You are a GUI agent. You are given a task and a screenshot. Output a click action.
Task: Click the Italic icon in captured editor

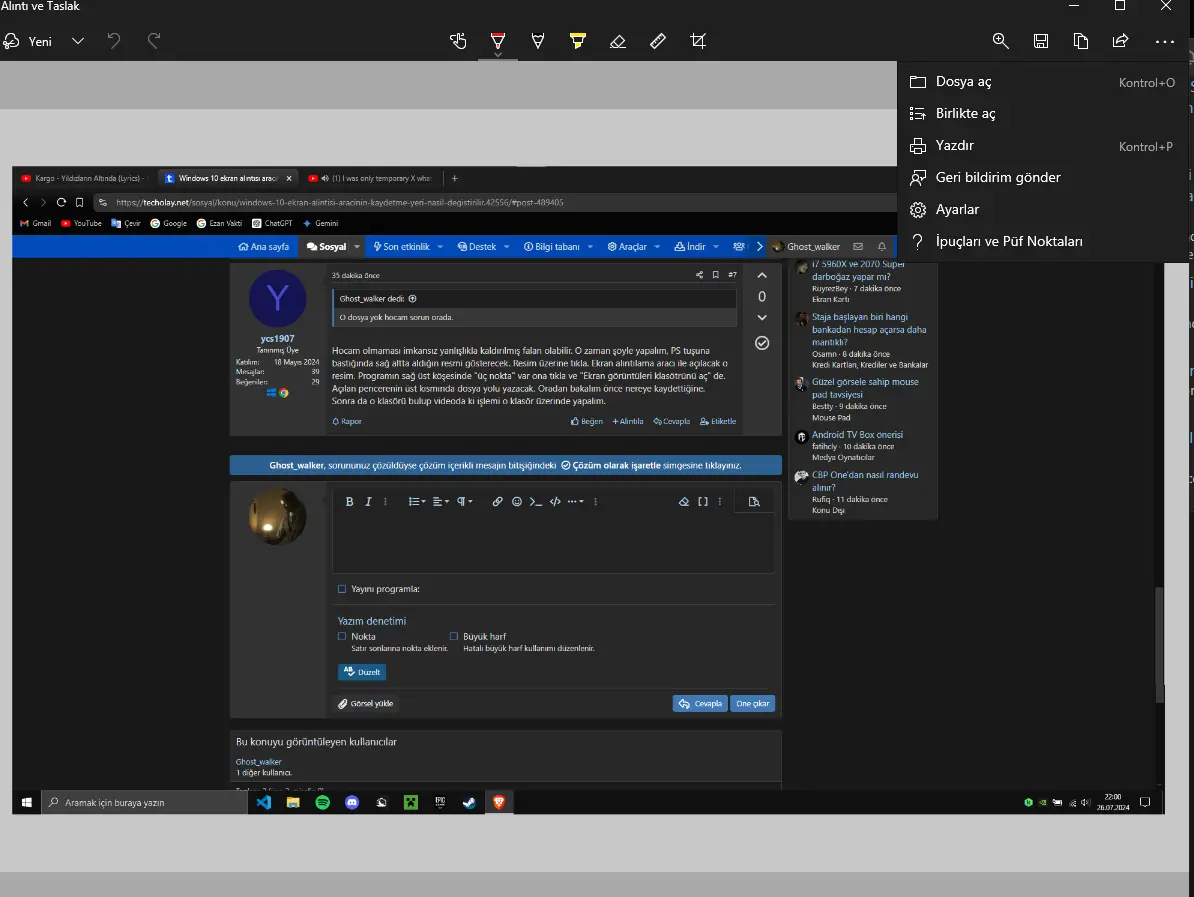(369, 501)
